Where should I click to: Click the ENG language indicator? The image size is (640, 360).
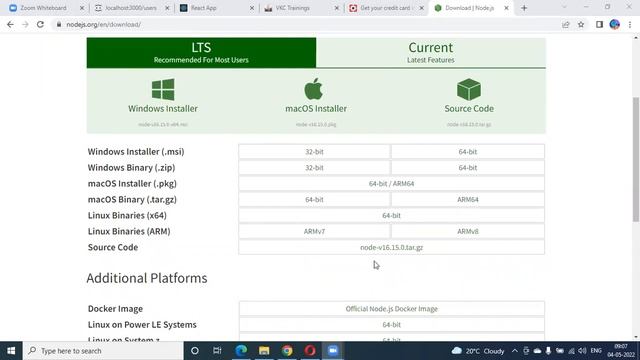(596, 351)
